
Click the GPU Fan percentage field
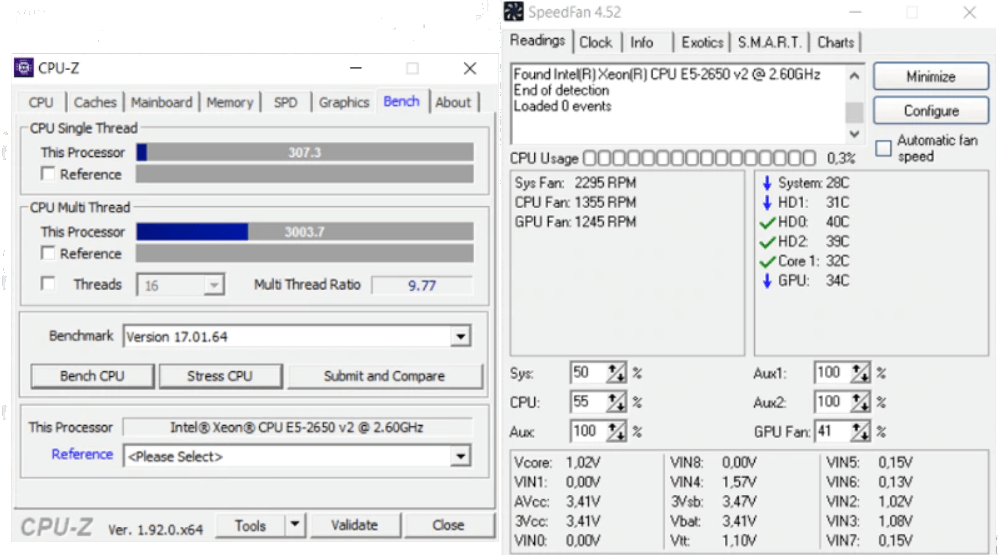(833, 432)
